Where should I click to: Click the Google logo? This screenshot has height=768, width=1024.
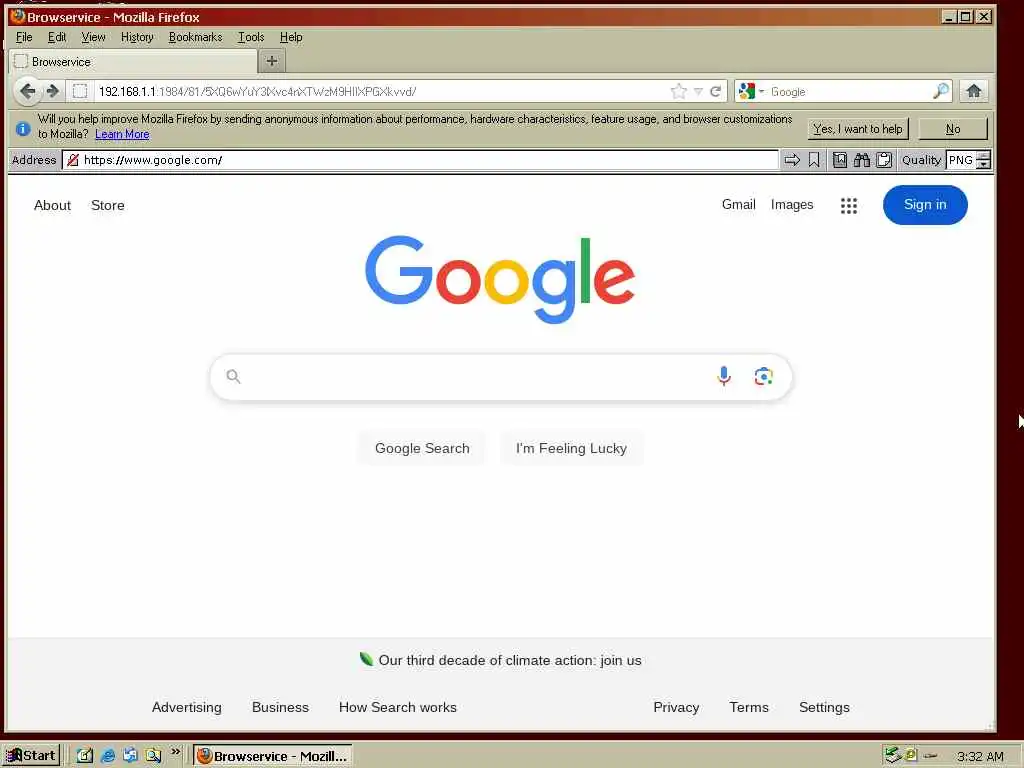click(x=500, y=279)
